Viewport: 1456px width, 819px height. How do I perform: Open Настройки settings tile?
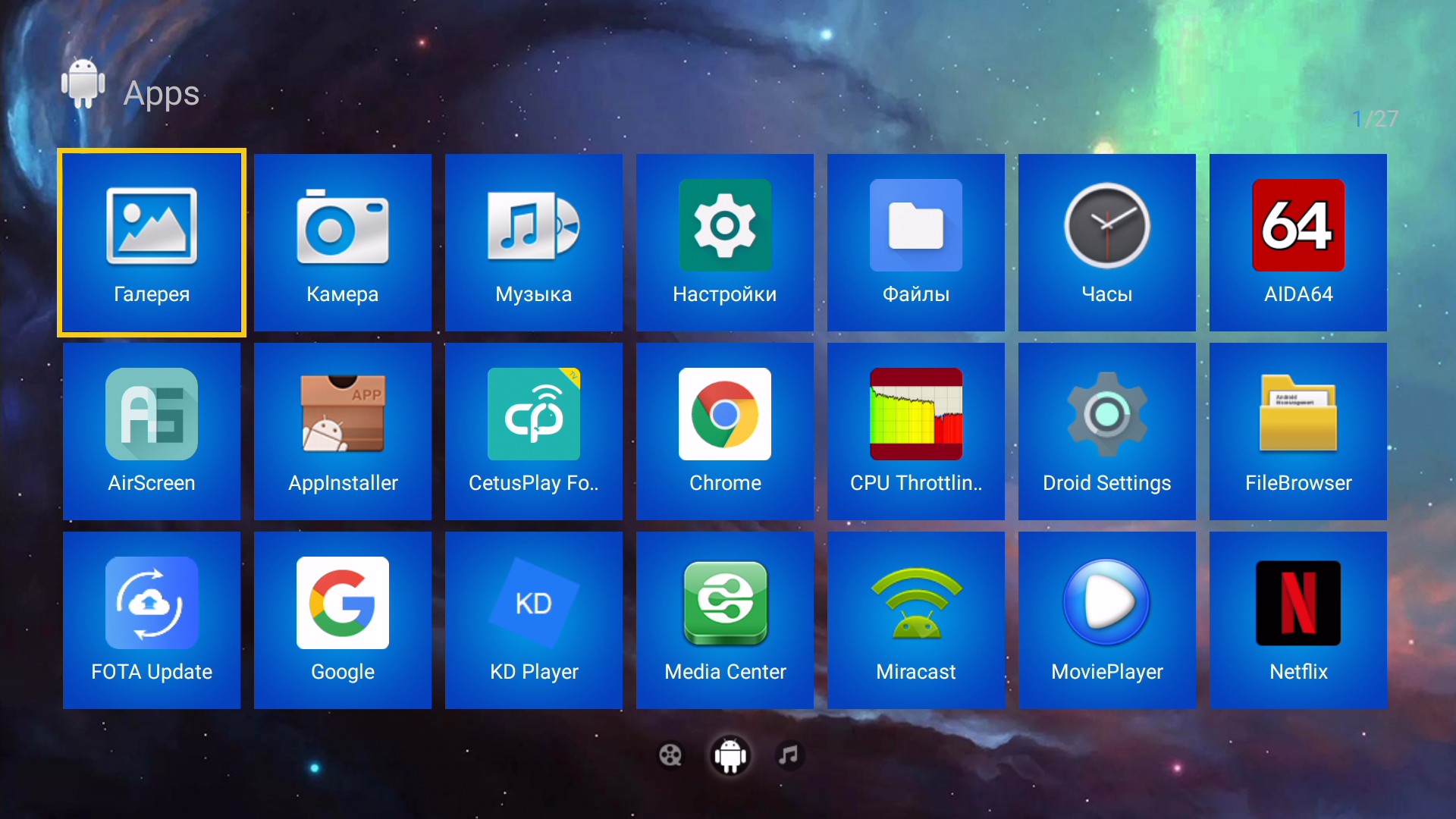pyautogui.click(x=725, y=243)
